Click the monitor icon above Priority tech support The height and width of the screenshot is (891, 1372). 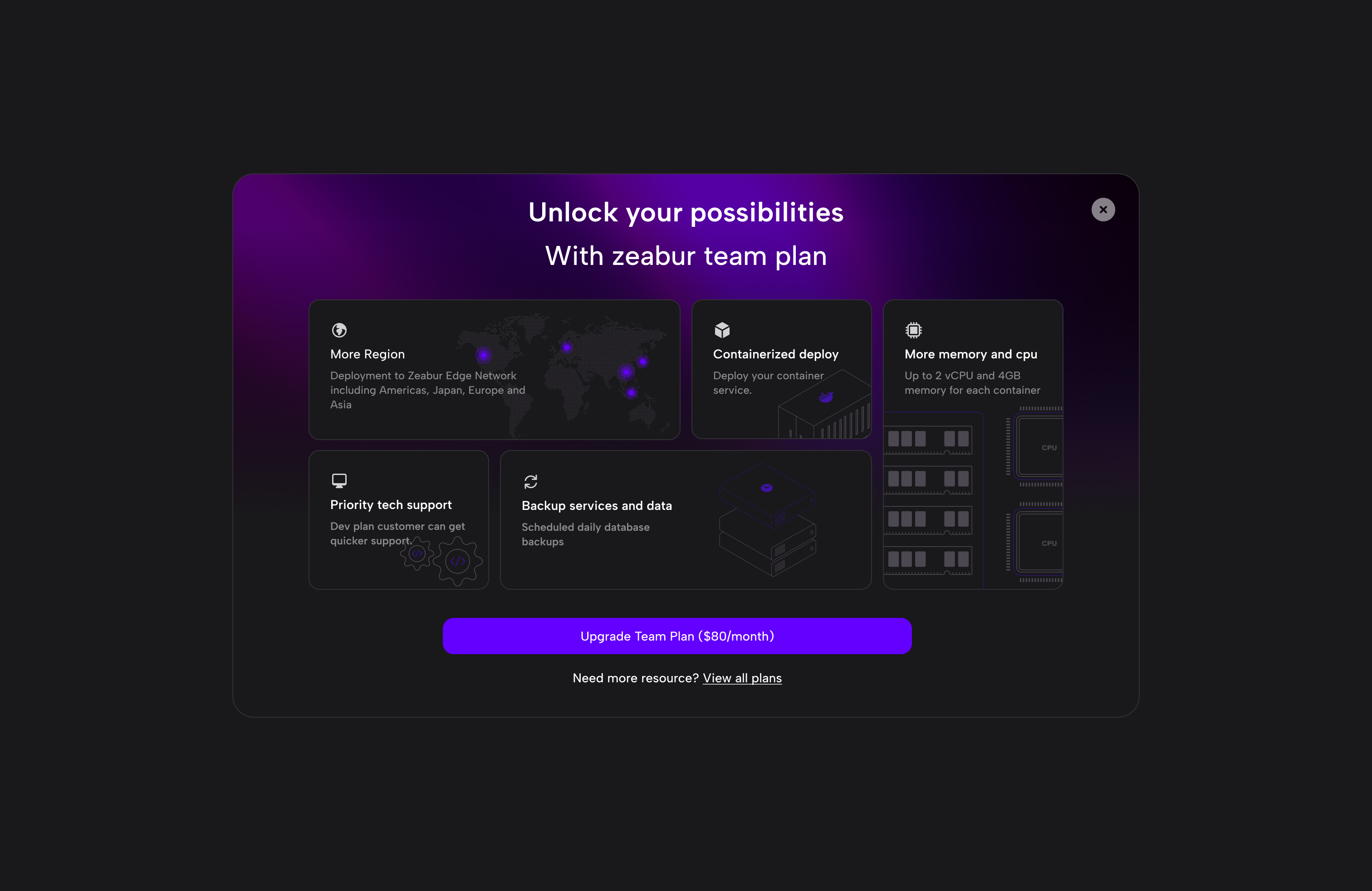coord(339,480)
